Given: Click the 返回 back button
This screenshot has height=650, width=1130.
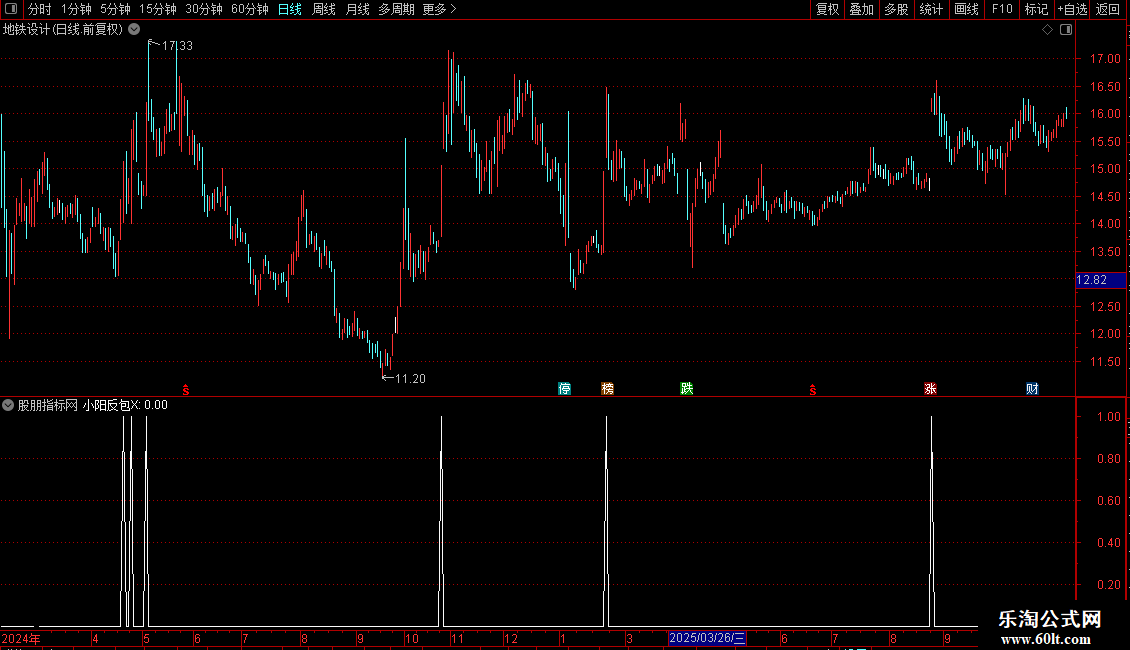Looking at the screenshot, I should coord(1108,9).
